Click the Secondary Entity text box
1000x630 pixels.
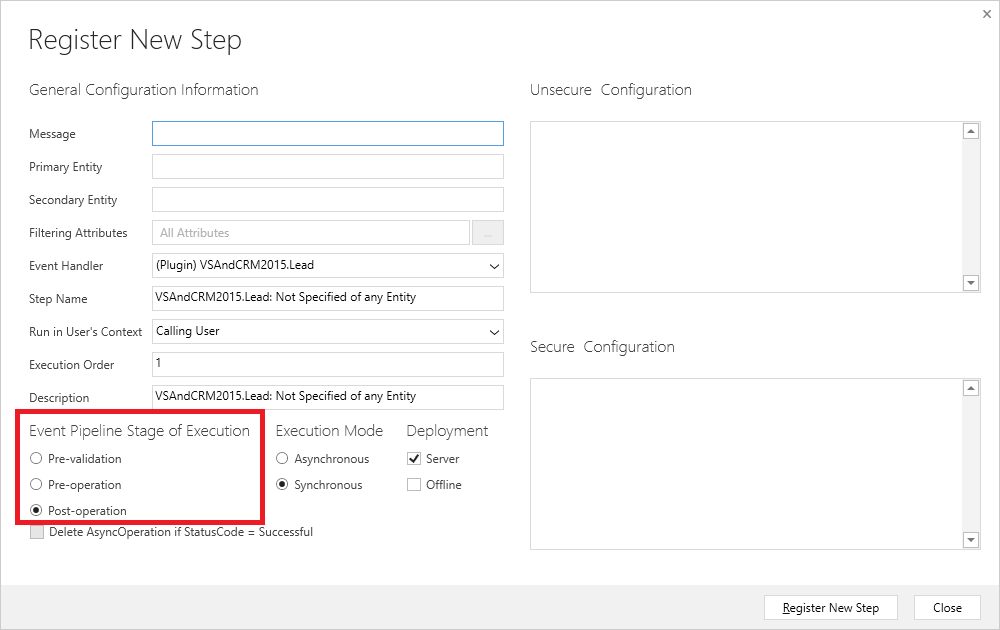(327, 200)
